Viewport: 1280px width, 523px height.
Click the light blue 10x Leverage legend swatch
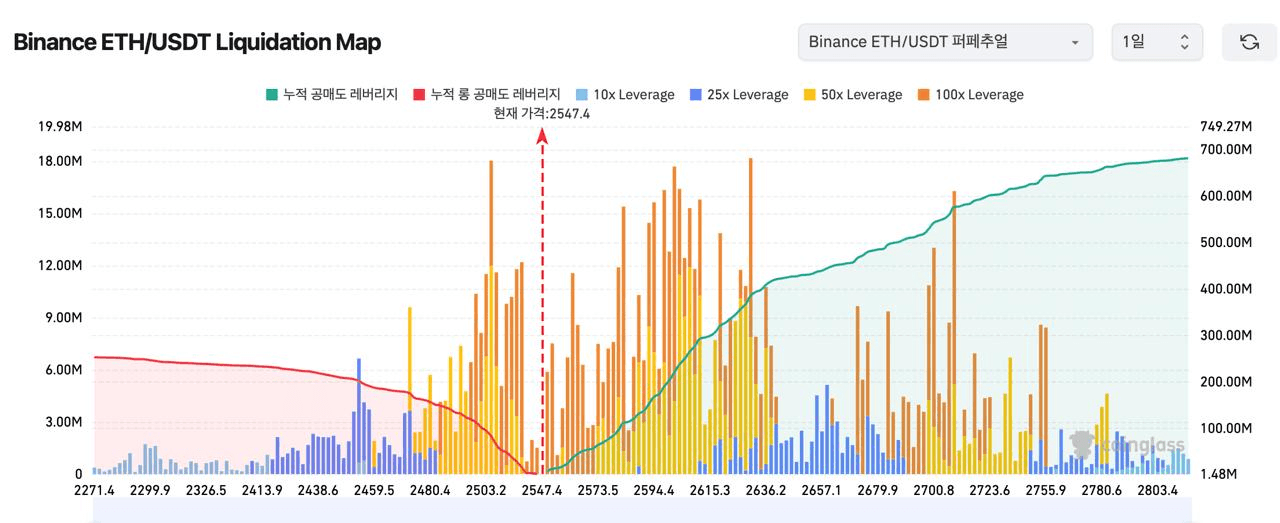pyautogui.click(x=582, y=94)
